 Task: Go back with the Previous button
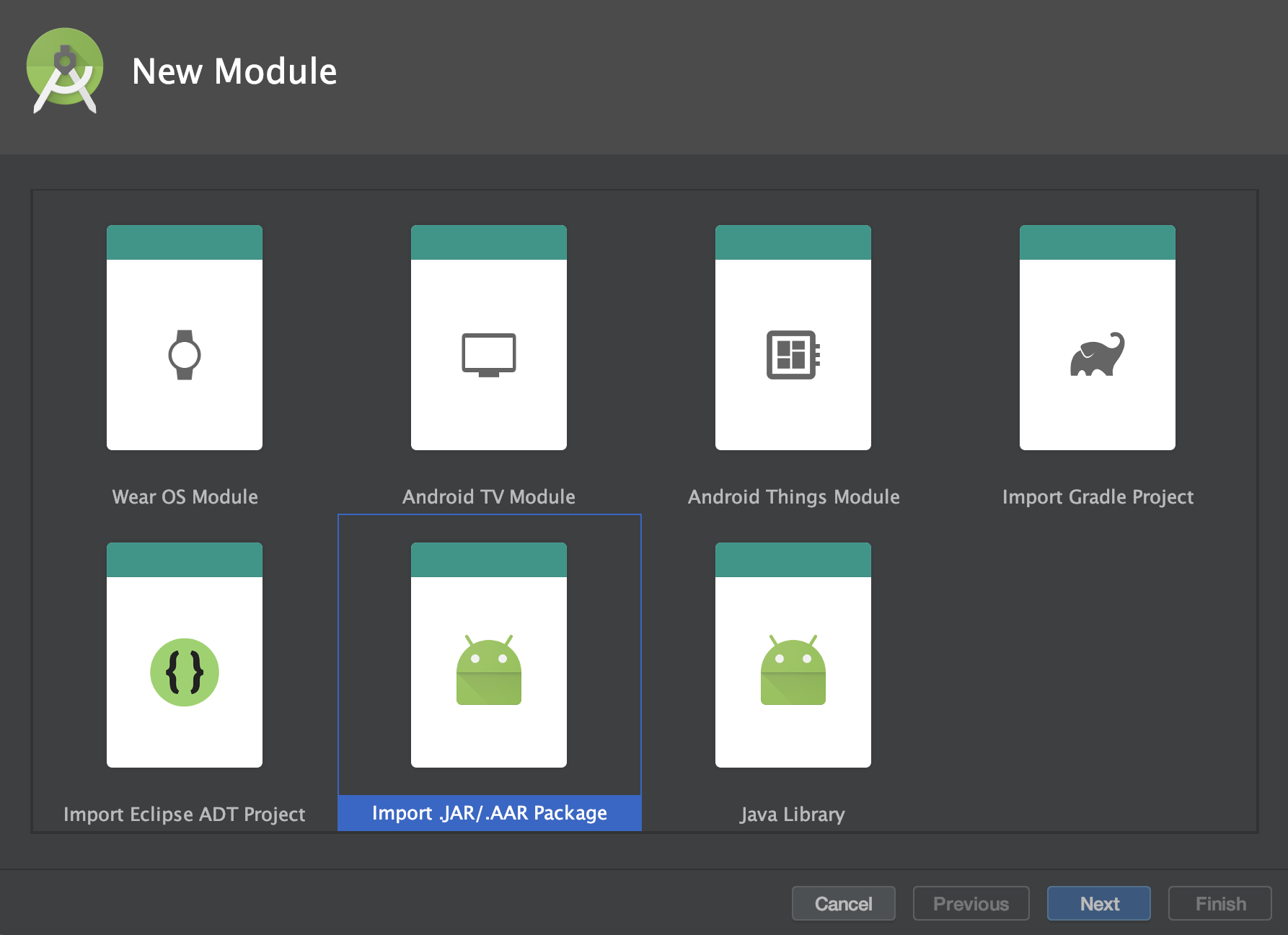pyautogui.click(x=971, y=903)
